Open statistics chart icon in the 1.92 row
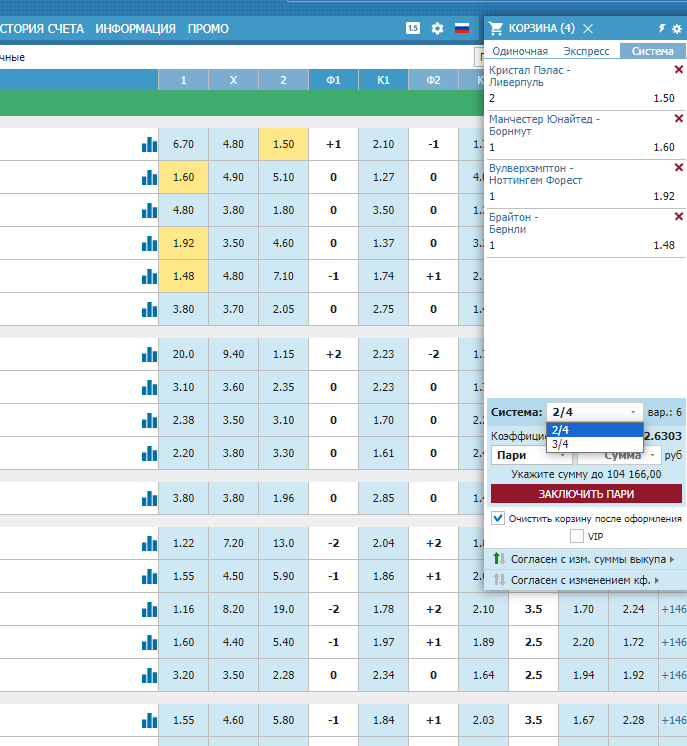 click(x=149, y=243)
